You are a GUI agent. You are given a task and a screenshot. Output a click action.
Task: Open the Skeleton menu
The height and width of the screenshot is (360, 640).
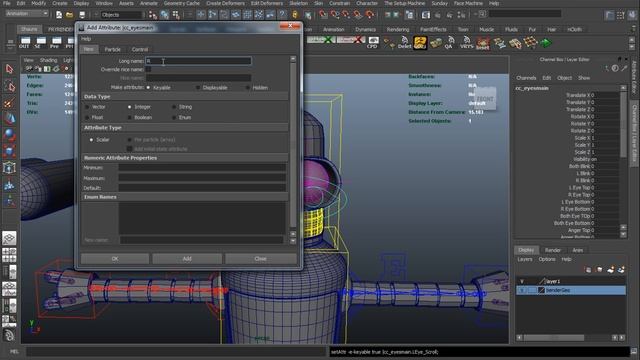pyautogui.click(x=299, y=3)
